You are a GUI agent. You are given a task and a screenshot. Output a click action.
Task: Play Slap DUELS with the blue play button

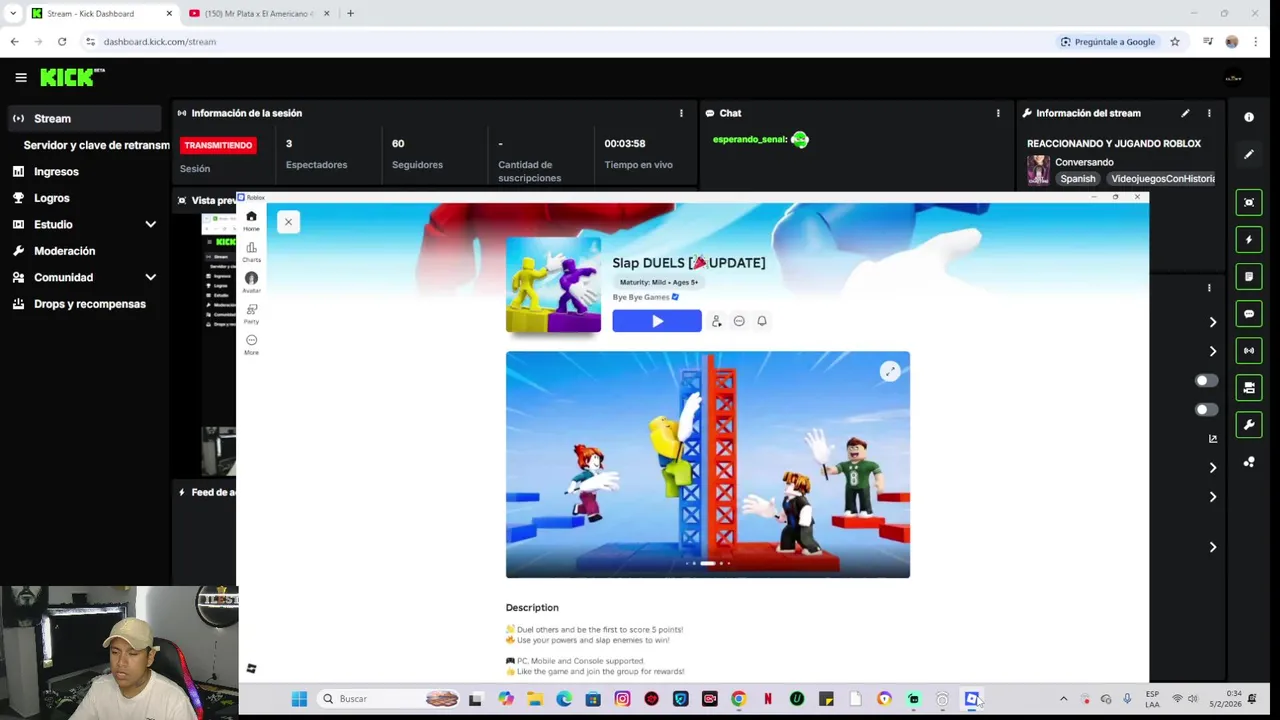(657, 321)
